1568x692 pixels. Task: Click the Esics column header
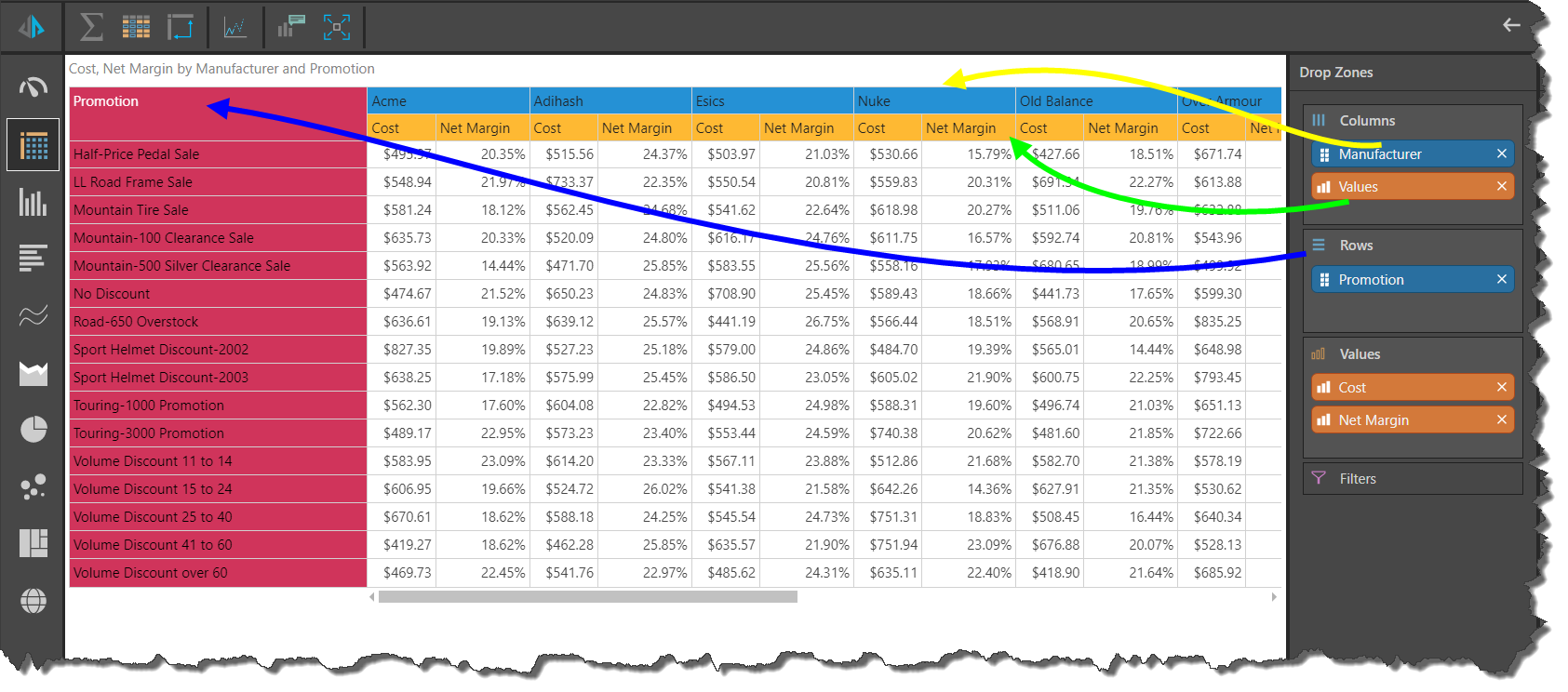772,101
